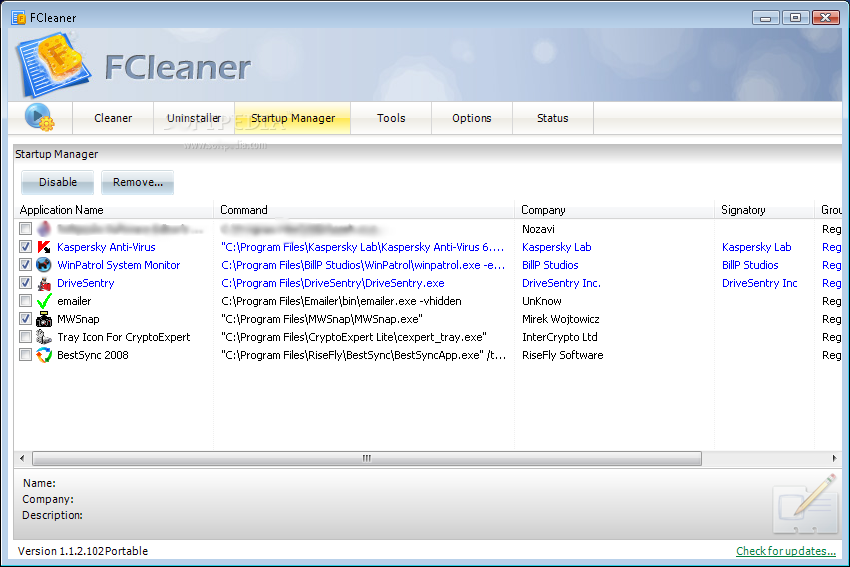
Task: Uncheck WinPatrol System Monitor checkbox
Action: pos(25,265)
